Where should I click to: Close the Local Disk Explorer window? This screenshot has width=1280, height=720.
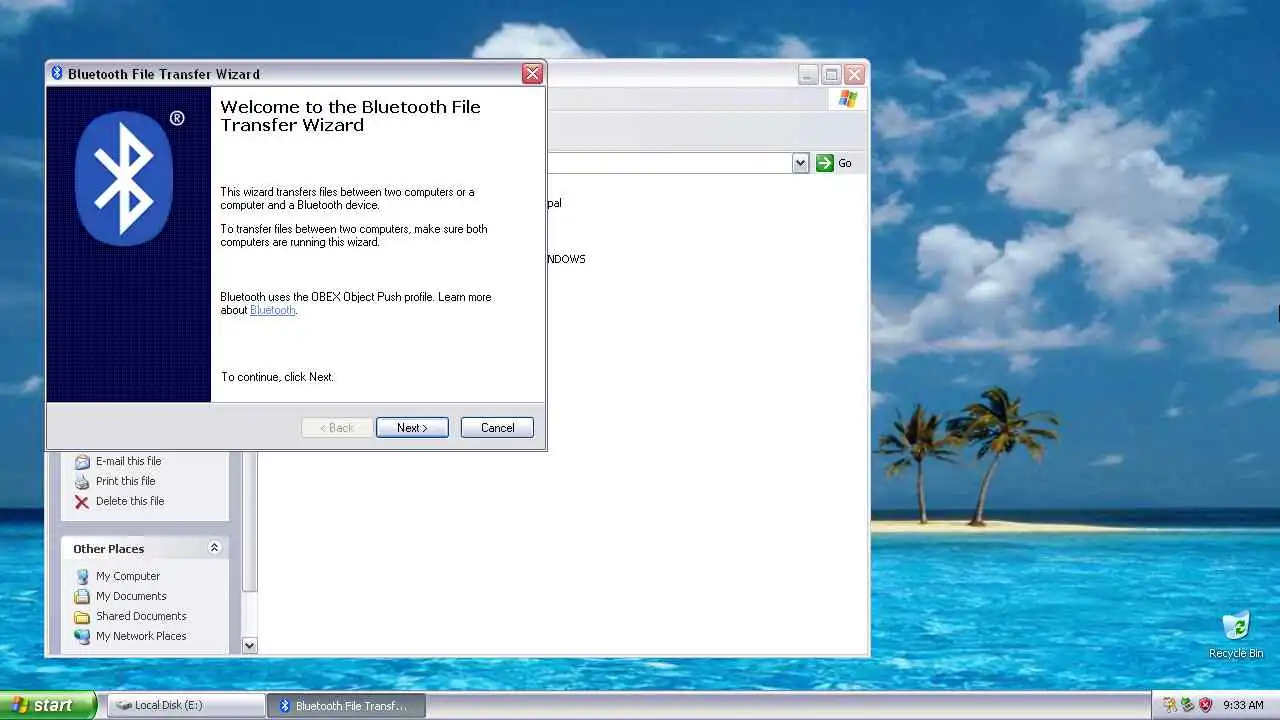[x=854, y=75]
